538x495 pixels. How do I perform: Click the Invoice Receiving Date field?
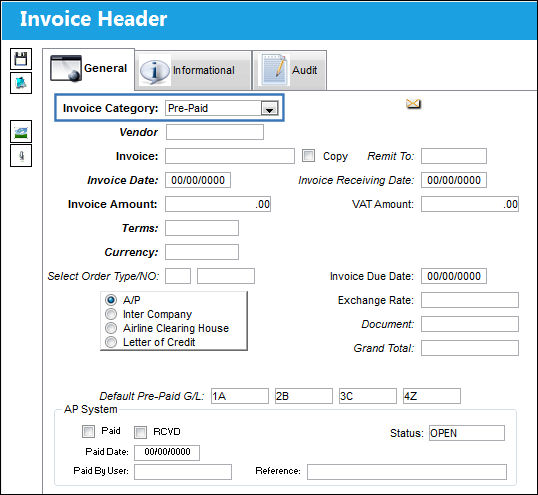tap(454, 180)
